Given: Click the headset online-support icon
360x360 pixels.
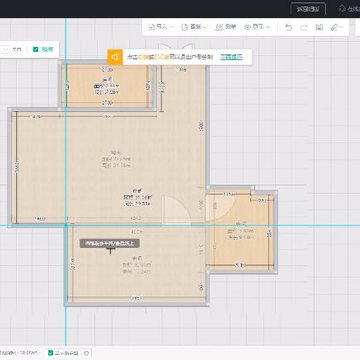Looking at the screenshot, I should coord(342,9).
